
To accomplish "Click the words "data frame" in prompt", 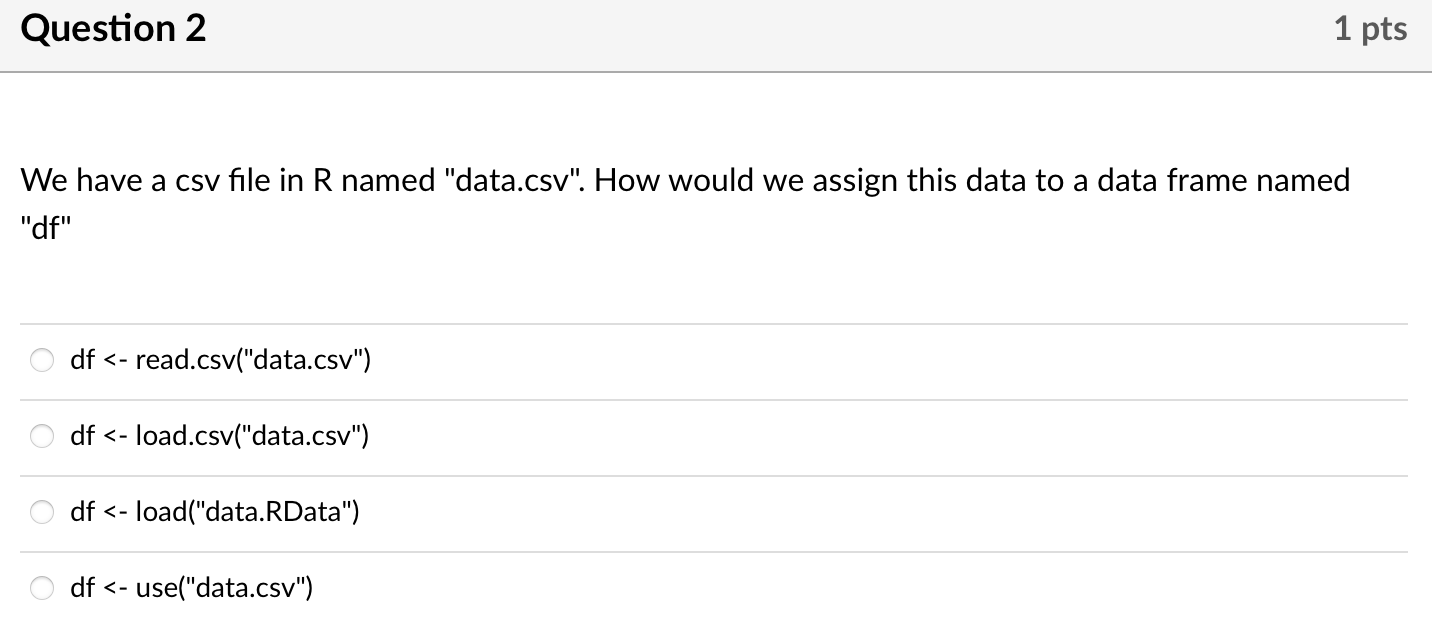I will [1172, 181].
